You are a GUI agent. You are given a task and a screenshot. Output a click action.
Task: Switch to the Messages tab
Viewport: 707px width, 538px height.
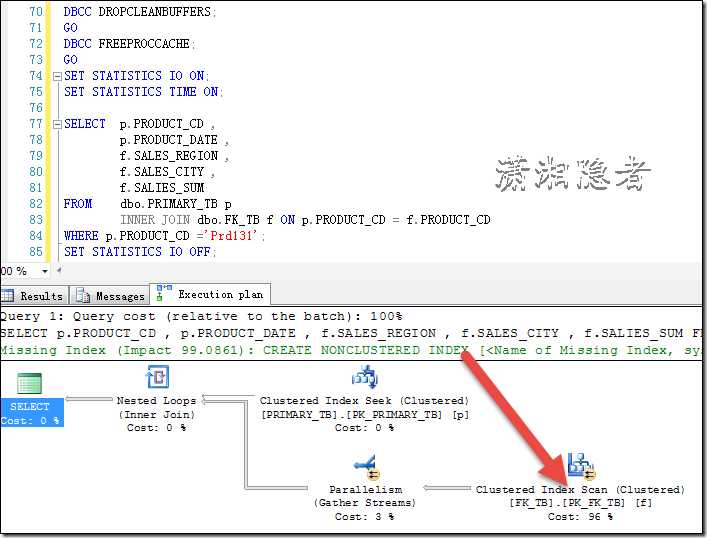(x=110, y=296)
